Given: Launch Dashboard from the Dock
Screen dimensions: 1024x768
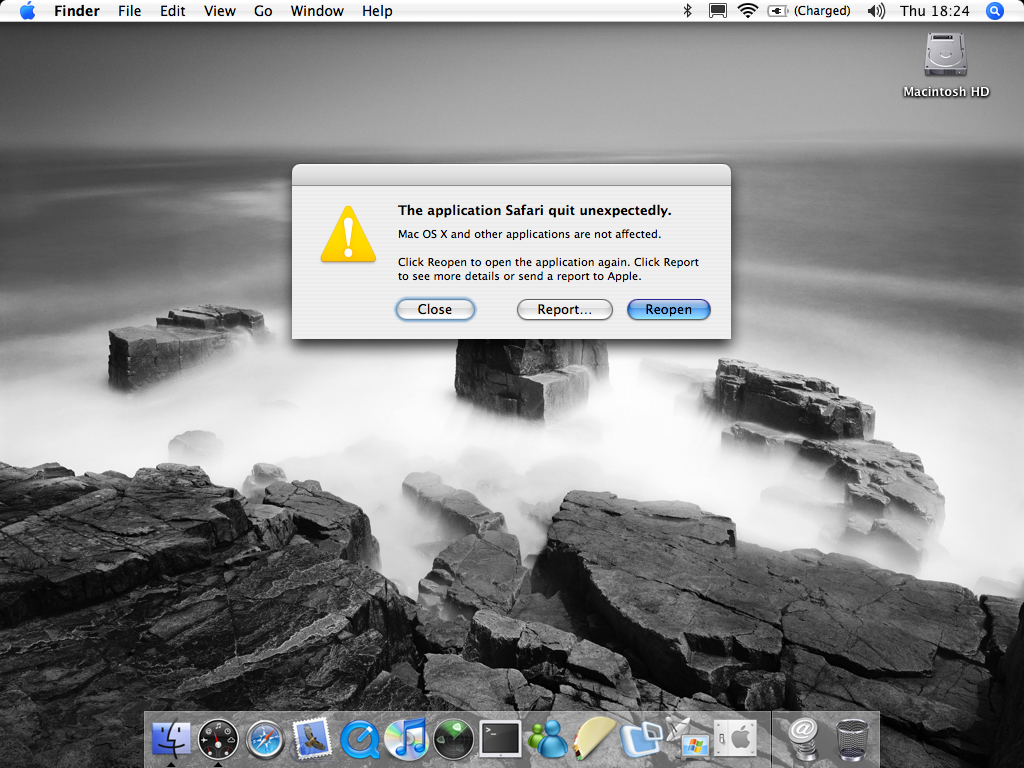Looking at the screenshot, I should pos(217,739).
